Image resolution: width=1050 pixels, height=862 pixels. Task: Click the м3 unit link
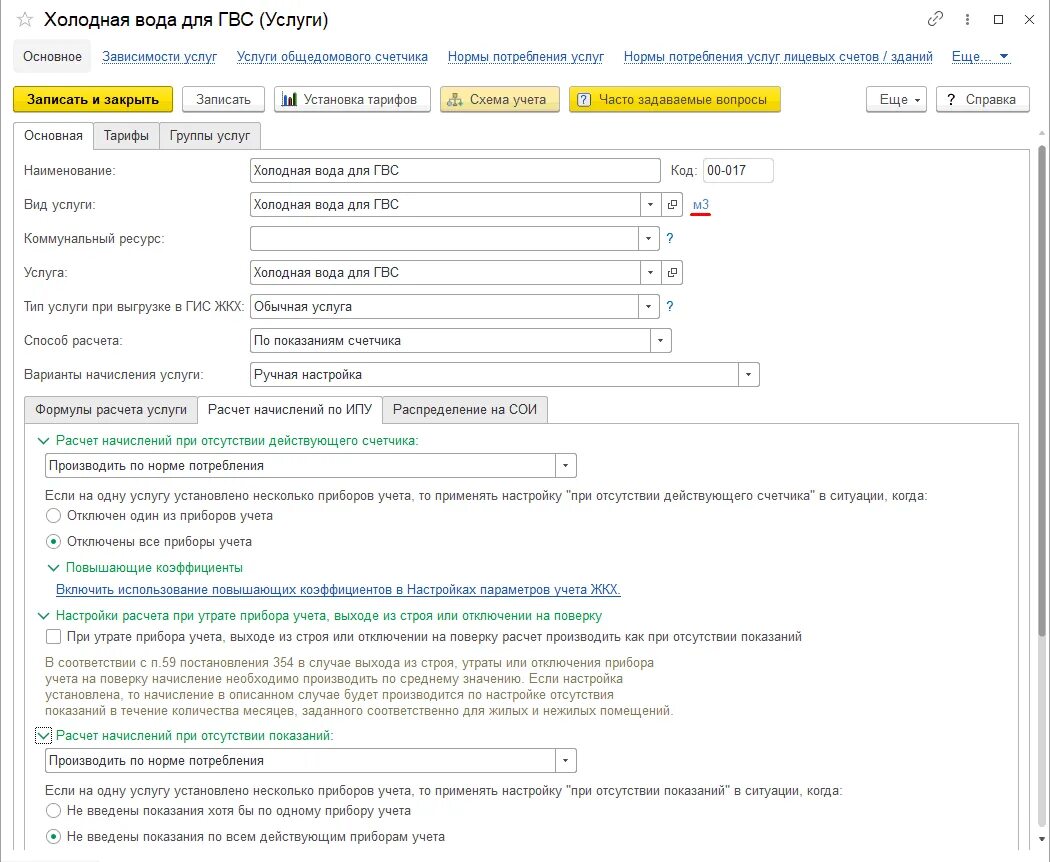point(700,205)
